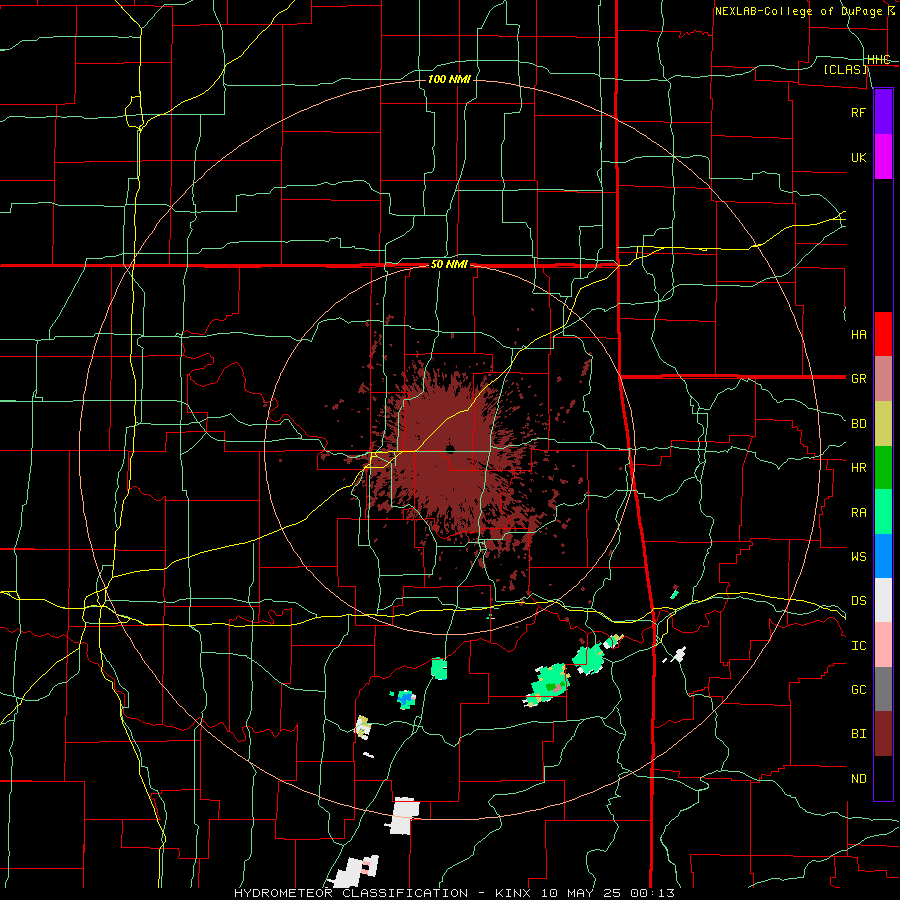Click the 'RF' legend label text

coord(858,112)
